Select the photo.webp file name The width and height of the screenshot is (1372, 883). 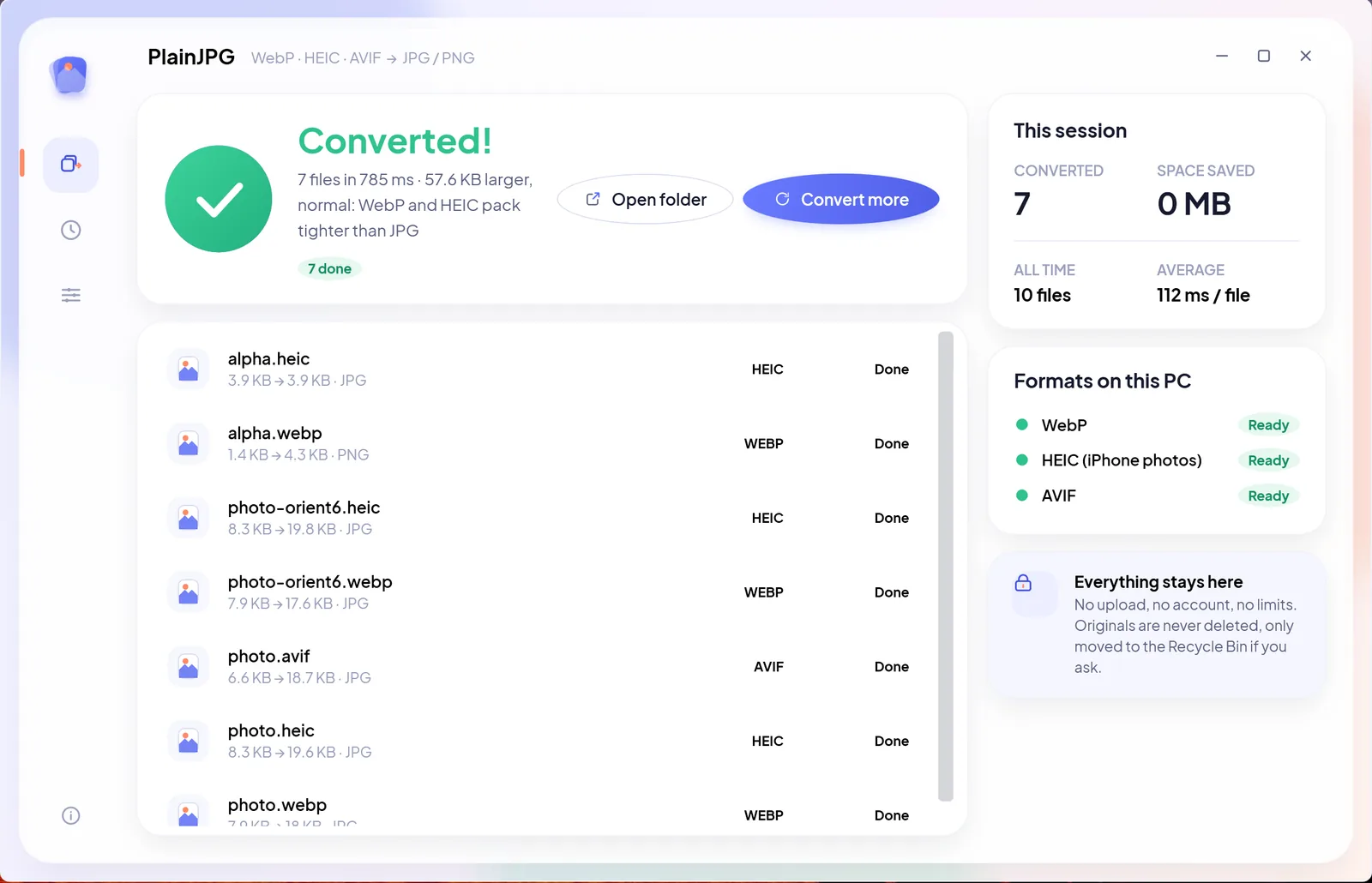278,806
